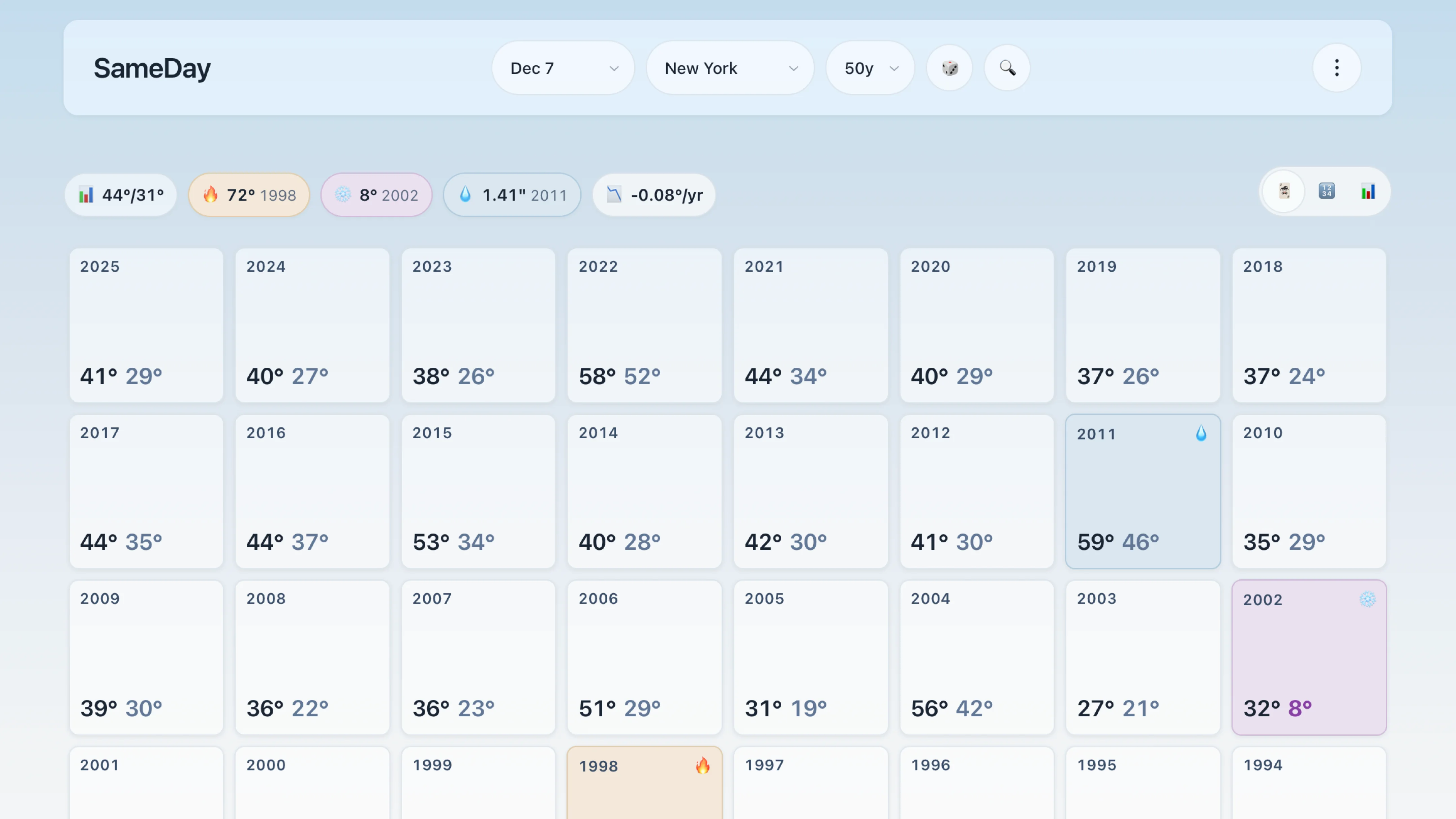Screen dimensions: 1456x819
Task: Select the coldest 8° 2002 stat chip
Action: pyautogui.click(x=376, y=194)
